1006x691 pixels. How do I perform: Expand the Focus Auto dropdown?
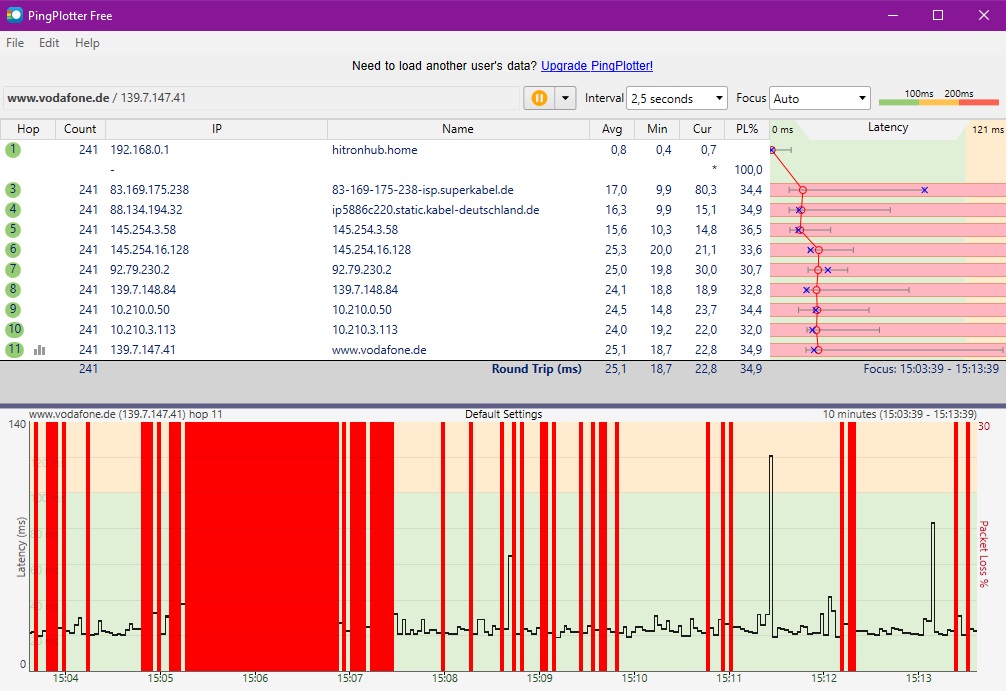[x=820, y=98]
